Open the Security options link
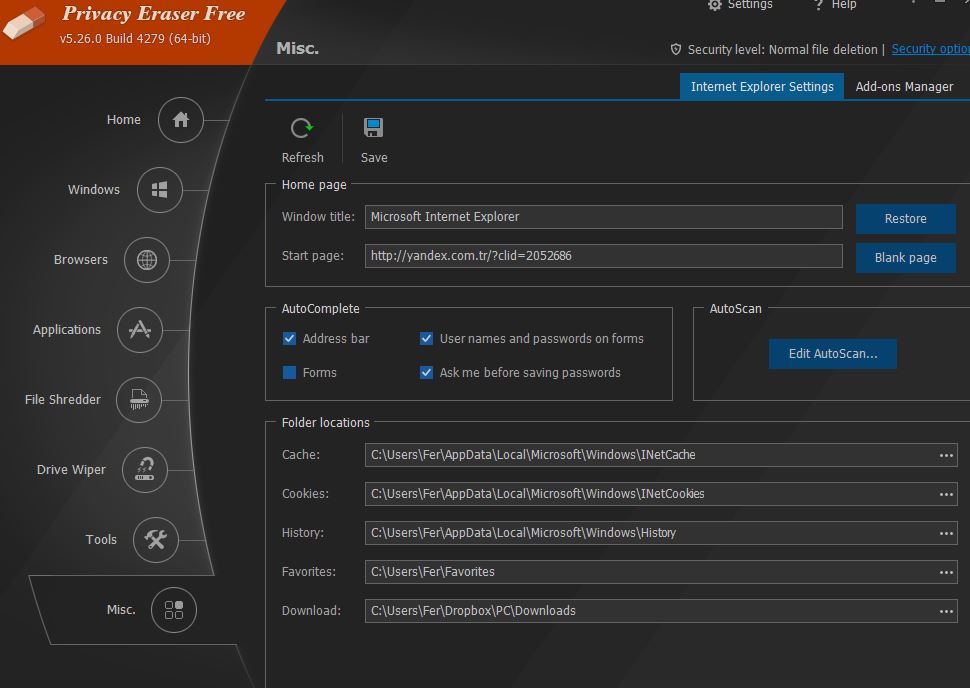Image resolution: width=970 pixels, height=688 pixels. (930, 49)
